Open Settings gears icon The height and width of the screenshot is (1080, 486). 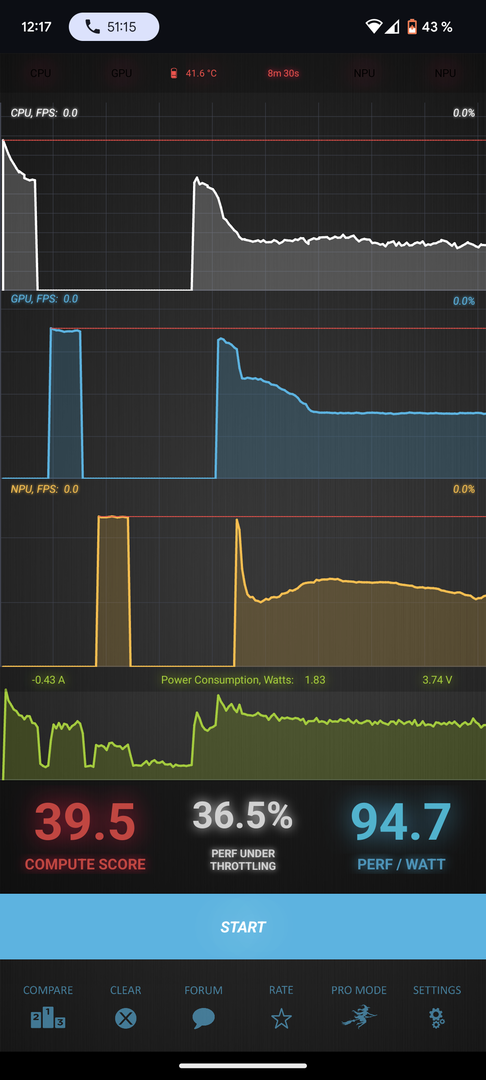pos(437,1018)
